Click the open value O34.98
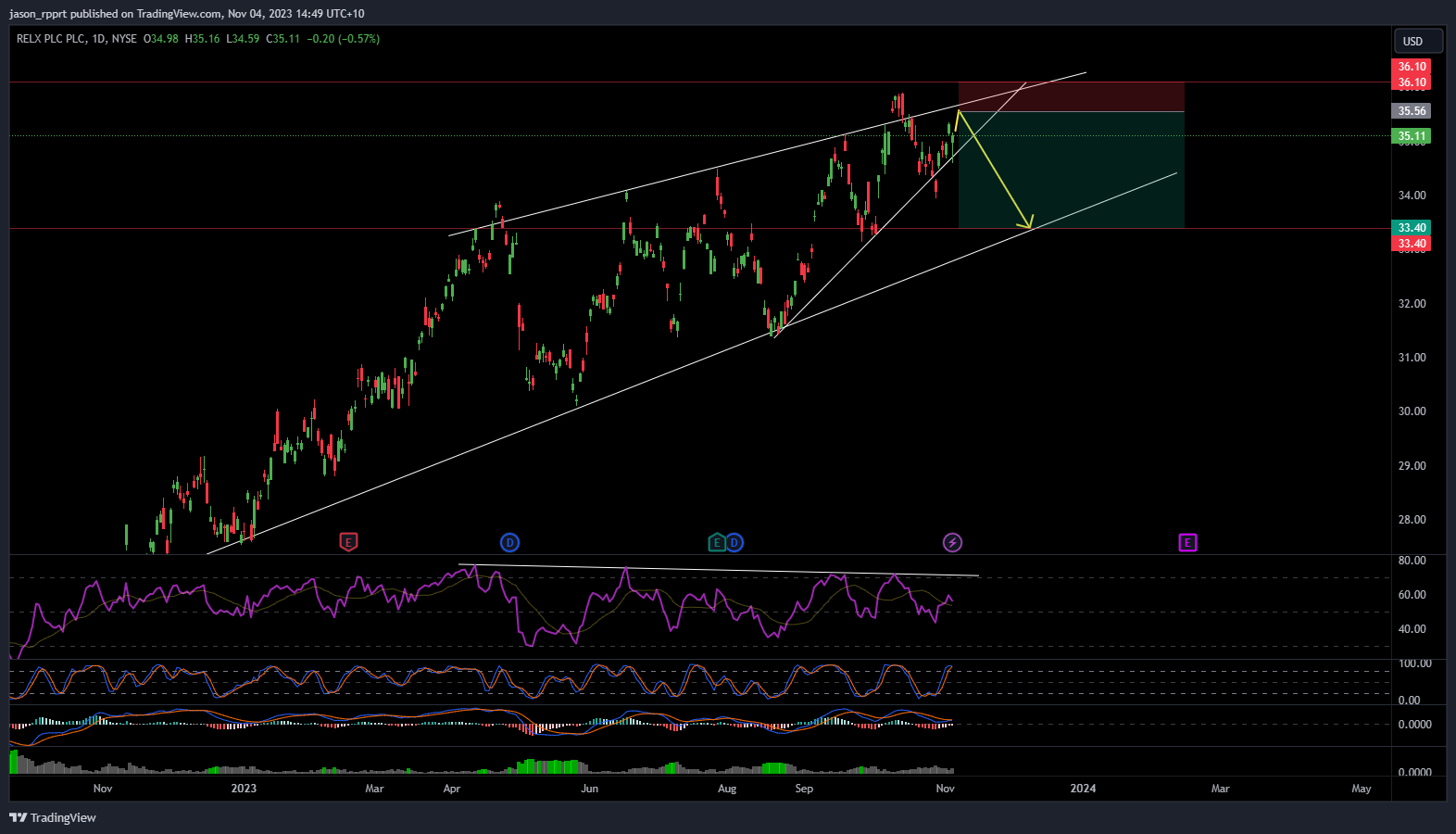 161,39
